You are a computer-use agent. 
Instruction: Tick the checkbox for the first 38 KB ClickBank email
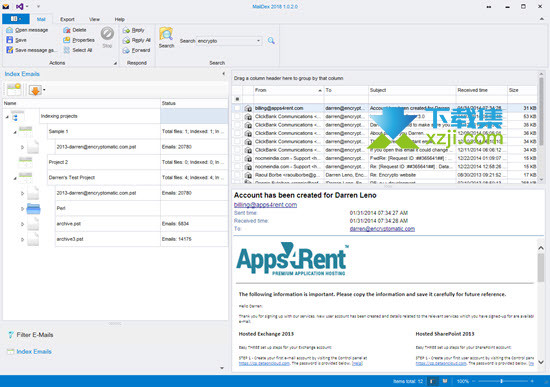coord(237,125)
